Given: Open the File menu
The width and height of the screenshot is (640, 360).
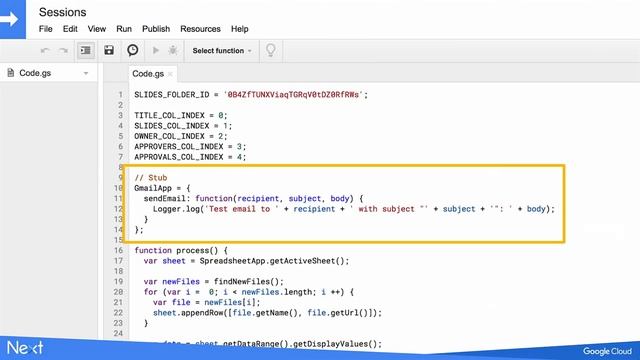Looking at the screenshot, I should 45,29.
